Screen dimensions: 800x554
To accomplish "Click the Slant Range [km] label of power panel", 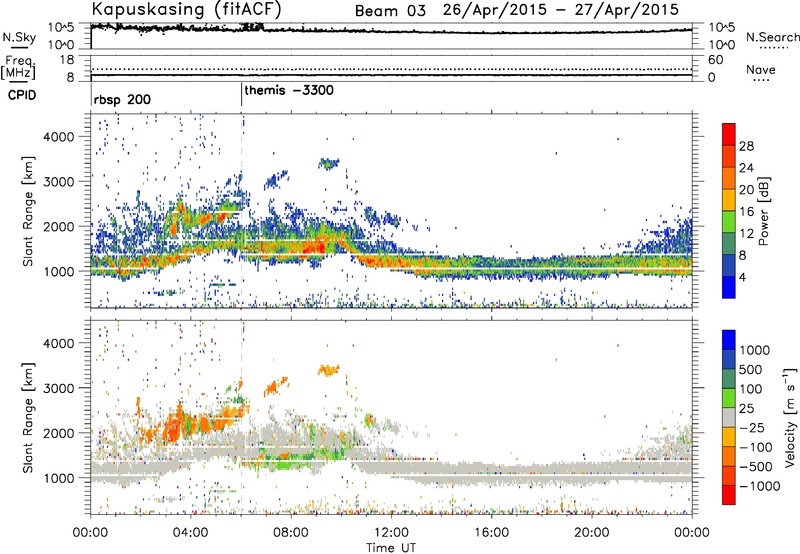I will pyautogui.click(x=28, y=211).
